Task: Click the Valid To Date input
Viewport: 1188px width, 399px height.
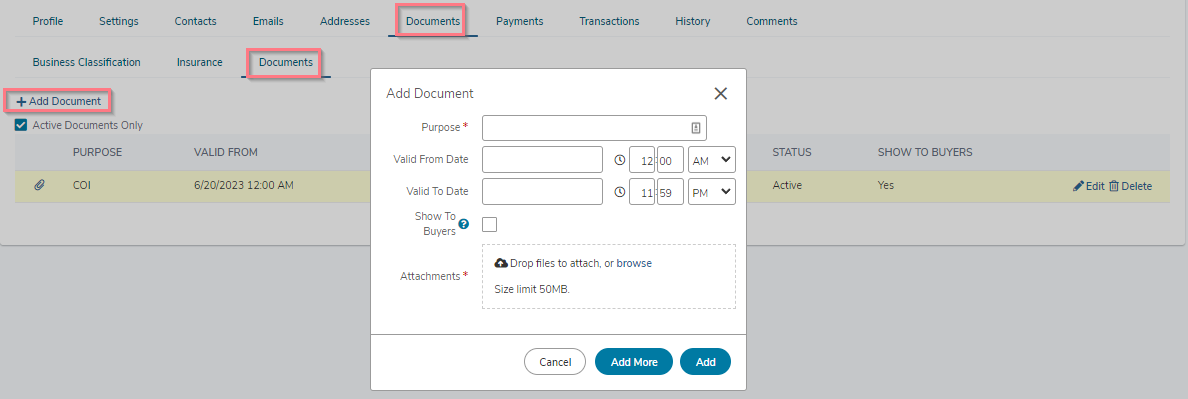Action: point(542,192)
